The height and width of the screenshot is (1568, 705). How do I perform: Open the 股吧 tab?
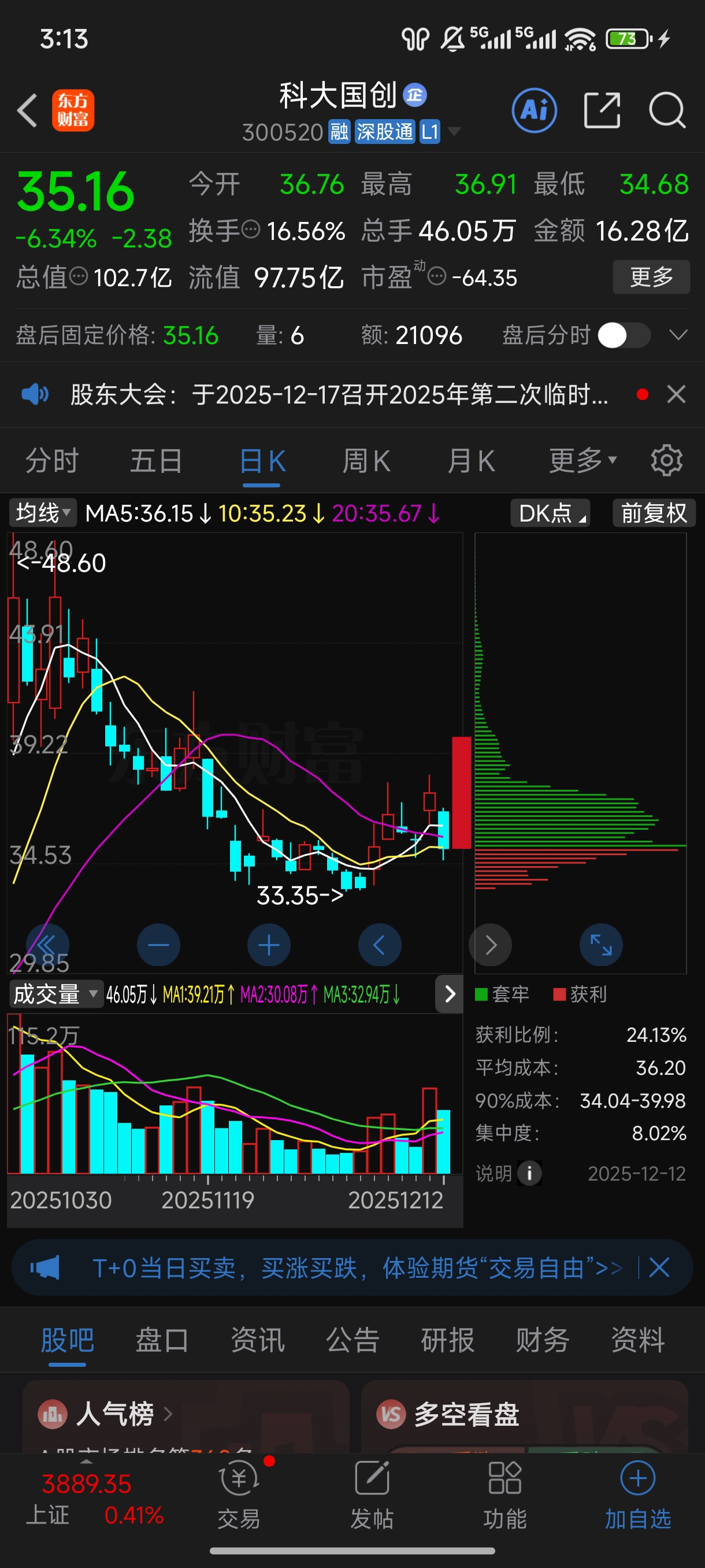tap(67, 1340)
